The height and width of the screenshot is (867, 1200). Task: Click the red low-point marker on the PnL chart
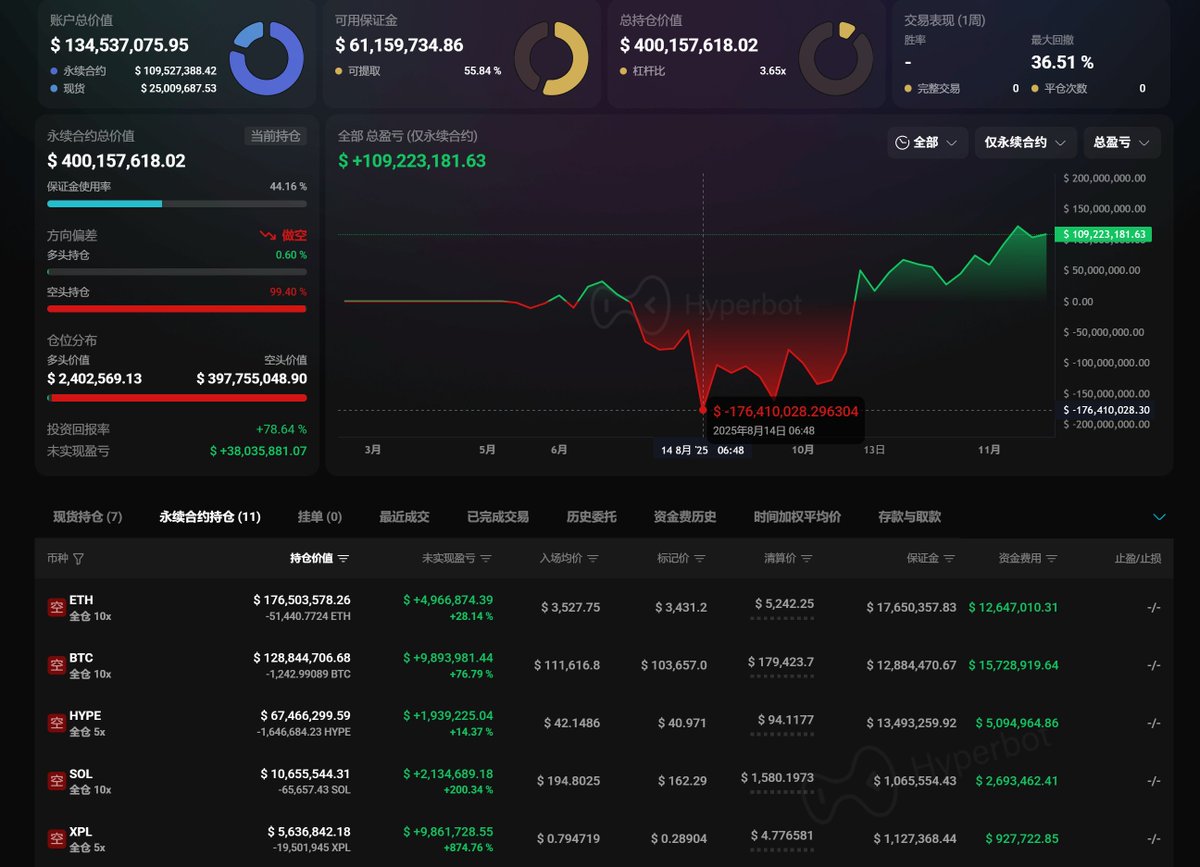[x=703, y=410]
